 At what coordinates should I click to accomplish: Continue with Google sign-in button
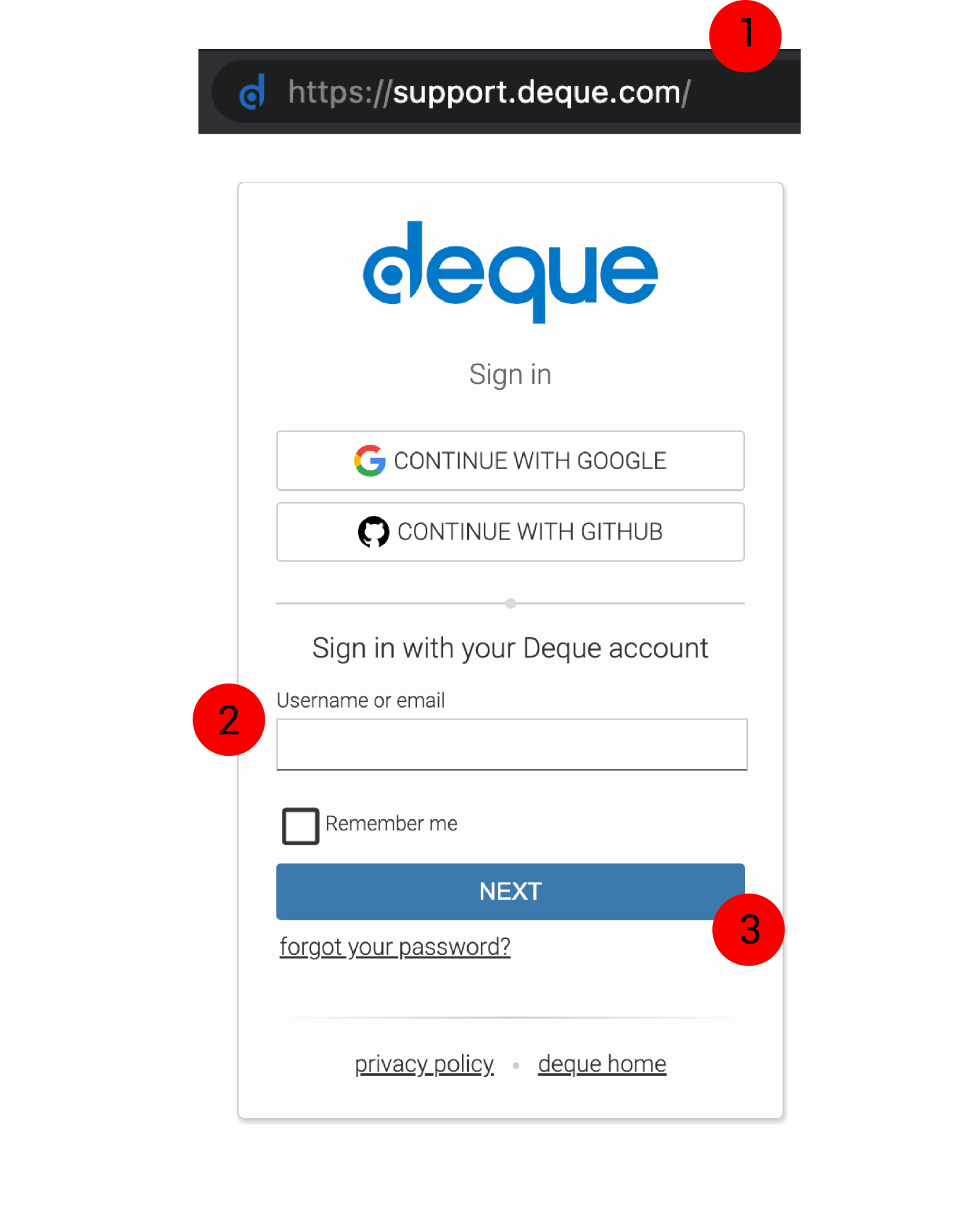click(x=510, y=461)
